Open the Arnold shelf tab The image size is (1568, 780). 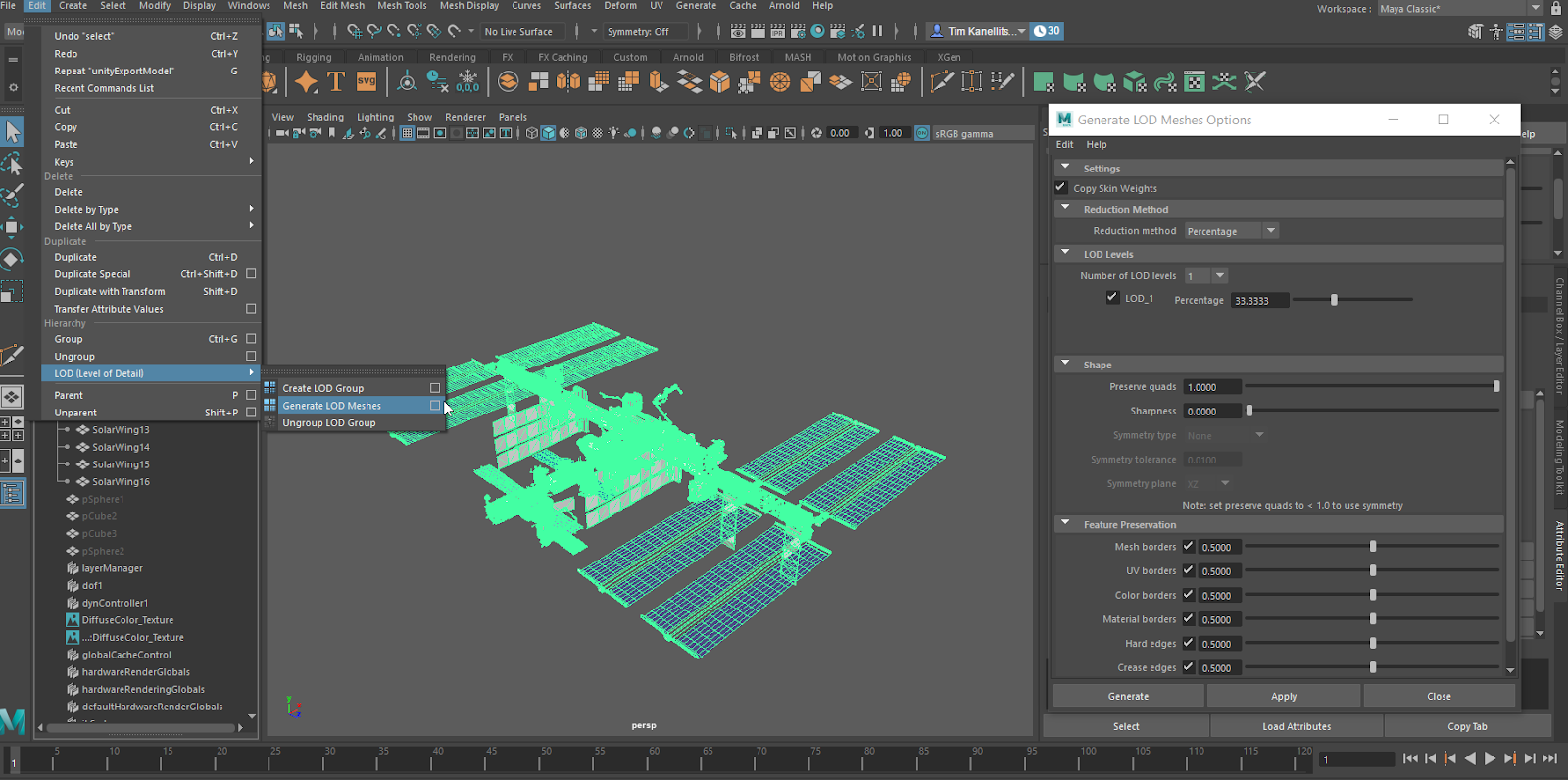coord(688,57)
